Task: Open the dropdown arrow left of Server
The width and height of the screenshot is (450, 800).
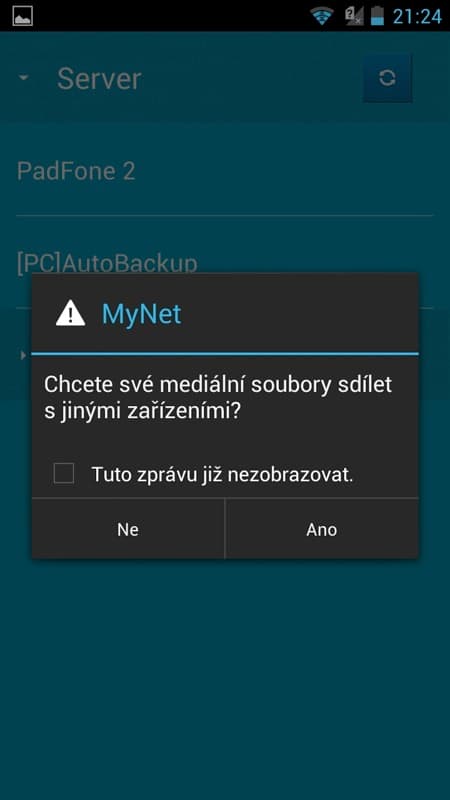Action: [23, 78]
